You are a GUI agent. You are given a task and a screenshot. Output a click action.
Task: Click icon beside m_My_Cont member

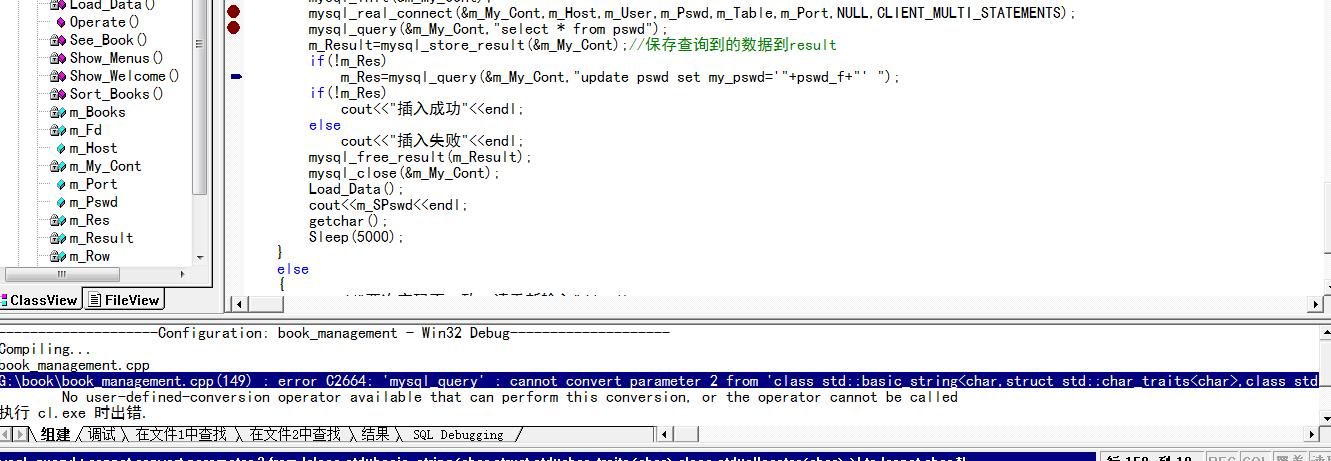click(x=58, y=166)
